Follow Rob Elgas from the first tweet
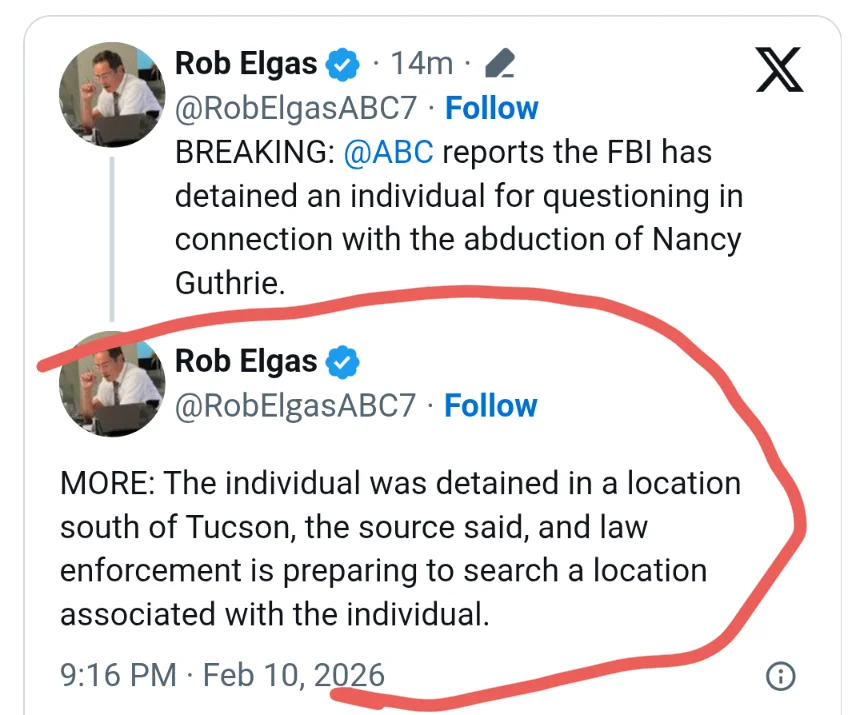Viewport: 854px width, 715px height. pos(491,108)
